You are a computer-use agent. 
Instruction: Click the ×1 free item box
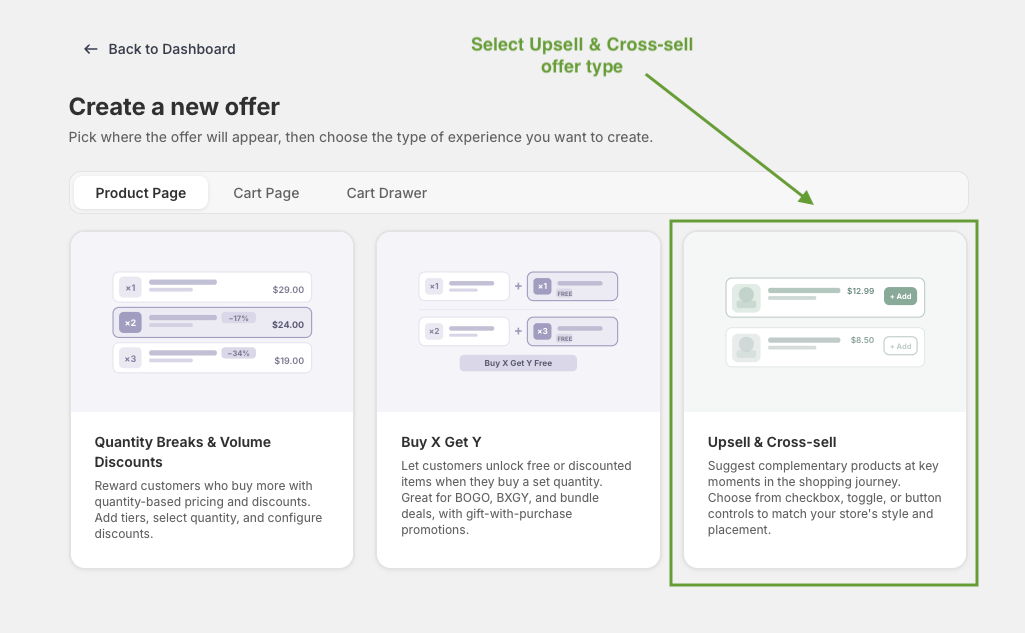[x=572, y=286]
